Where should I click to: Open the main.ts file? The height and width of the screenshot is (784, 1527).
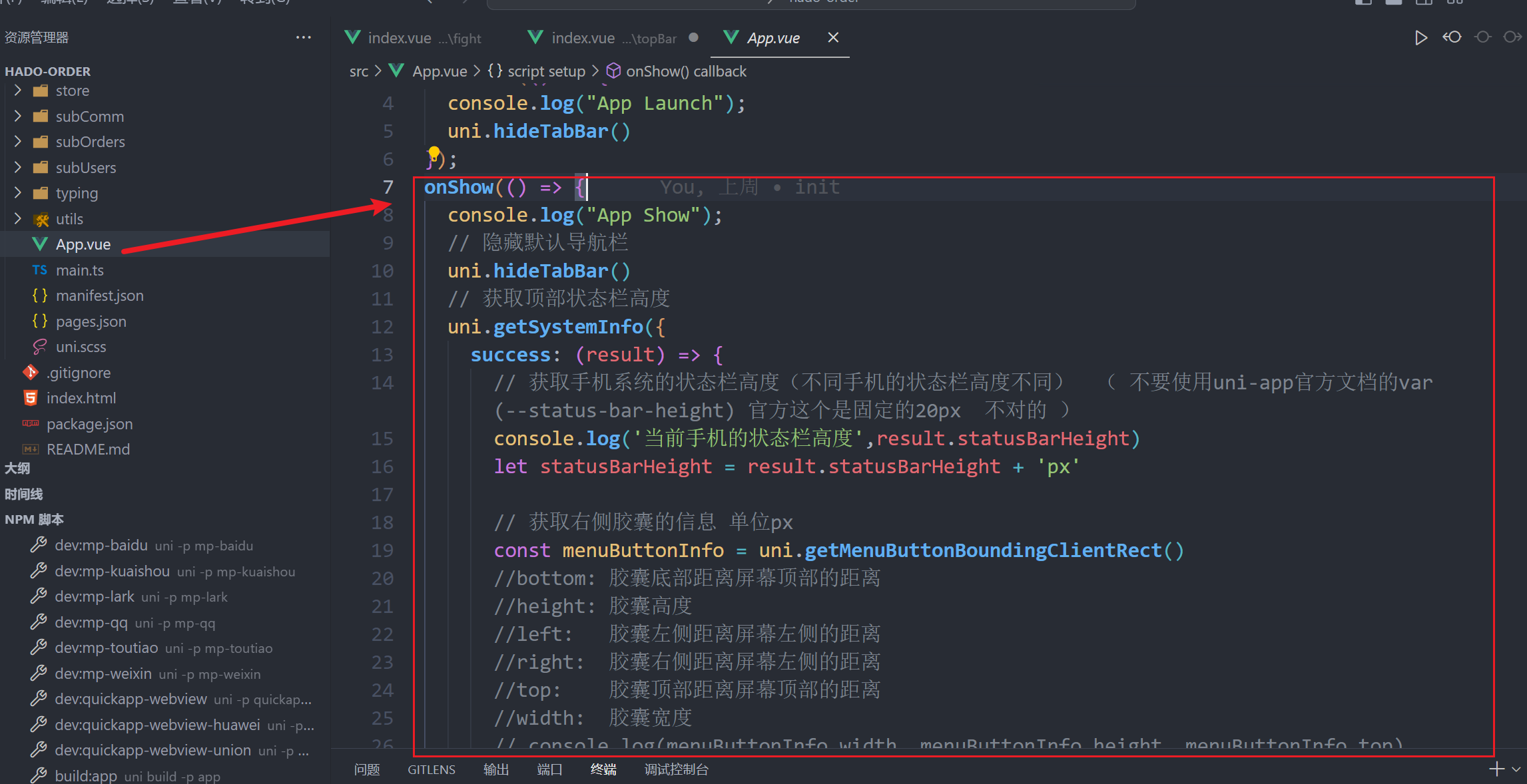[79, 270]
